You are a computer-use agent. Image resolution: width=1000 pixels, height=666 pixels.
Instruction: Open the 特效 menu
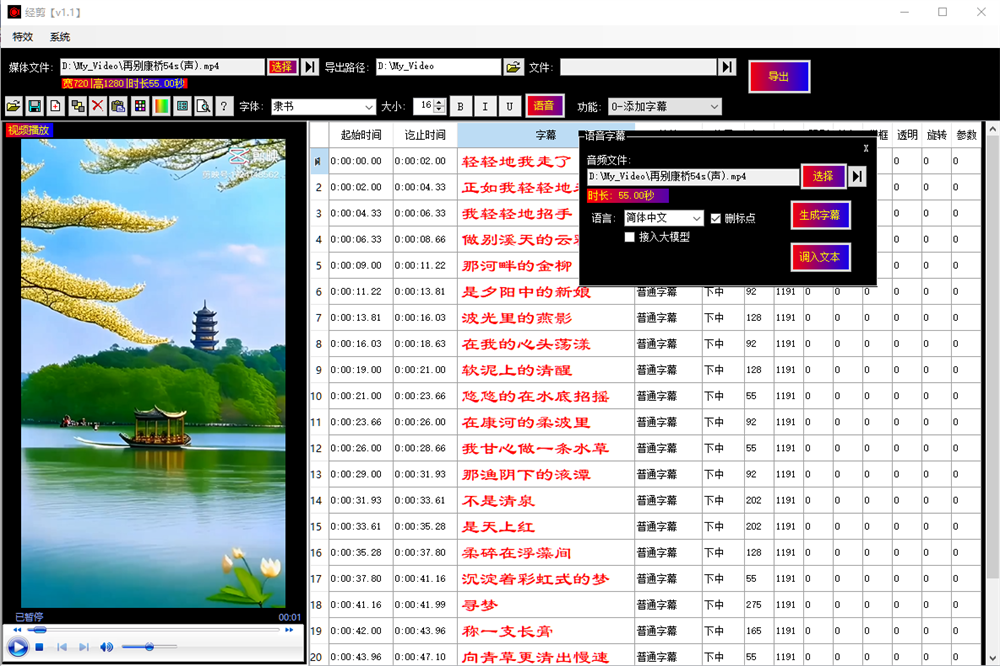click(x=22, y=37)
